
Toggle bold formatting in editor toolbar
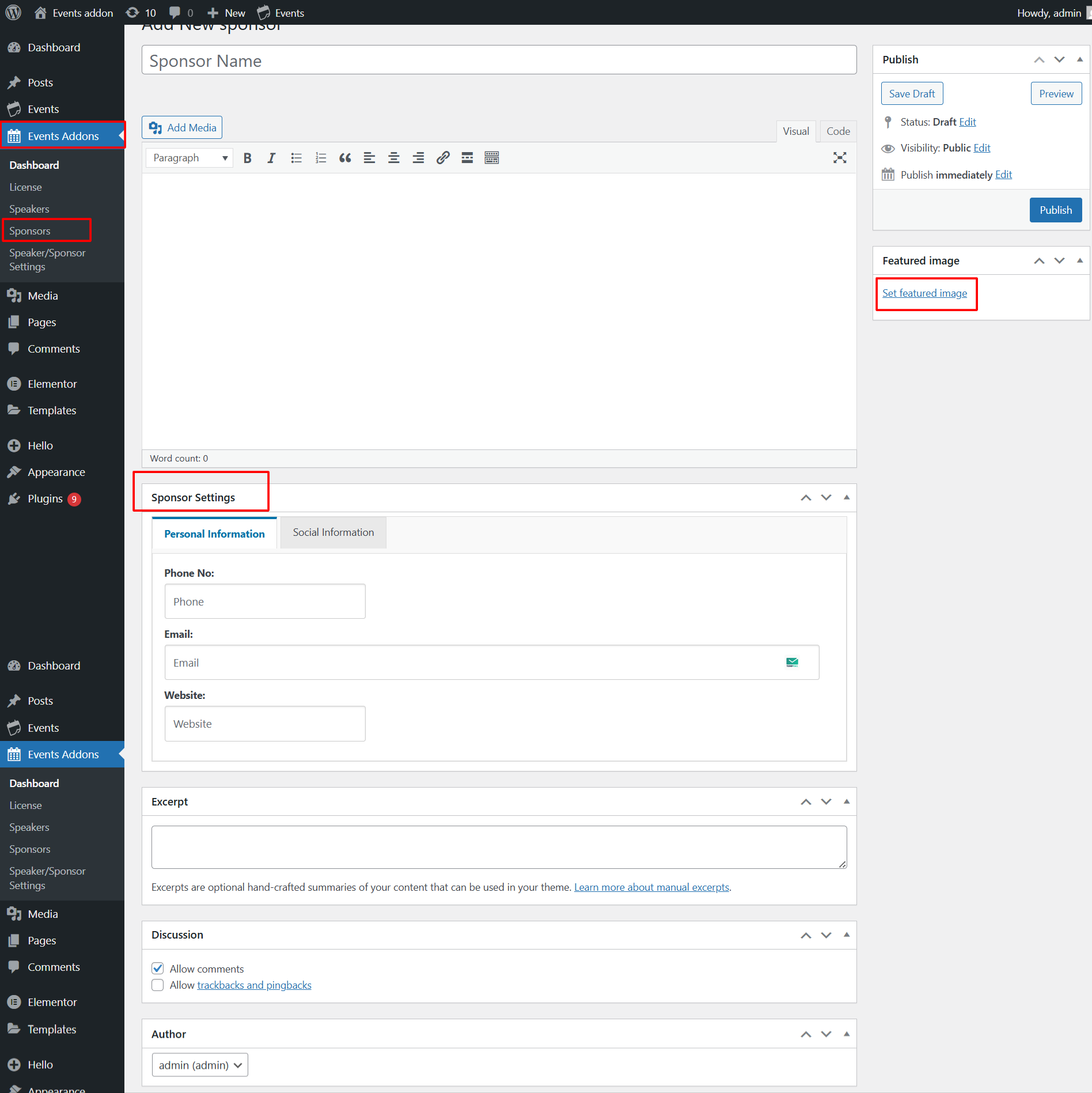247,158
